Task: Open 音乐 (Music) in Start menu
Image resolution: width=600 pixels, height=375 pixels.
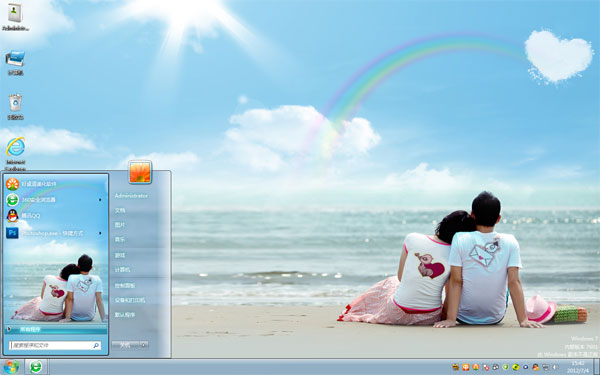Action: click(x=120, y=240)
